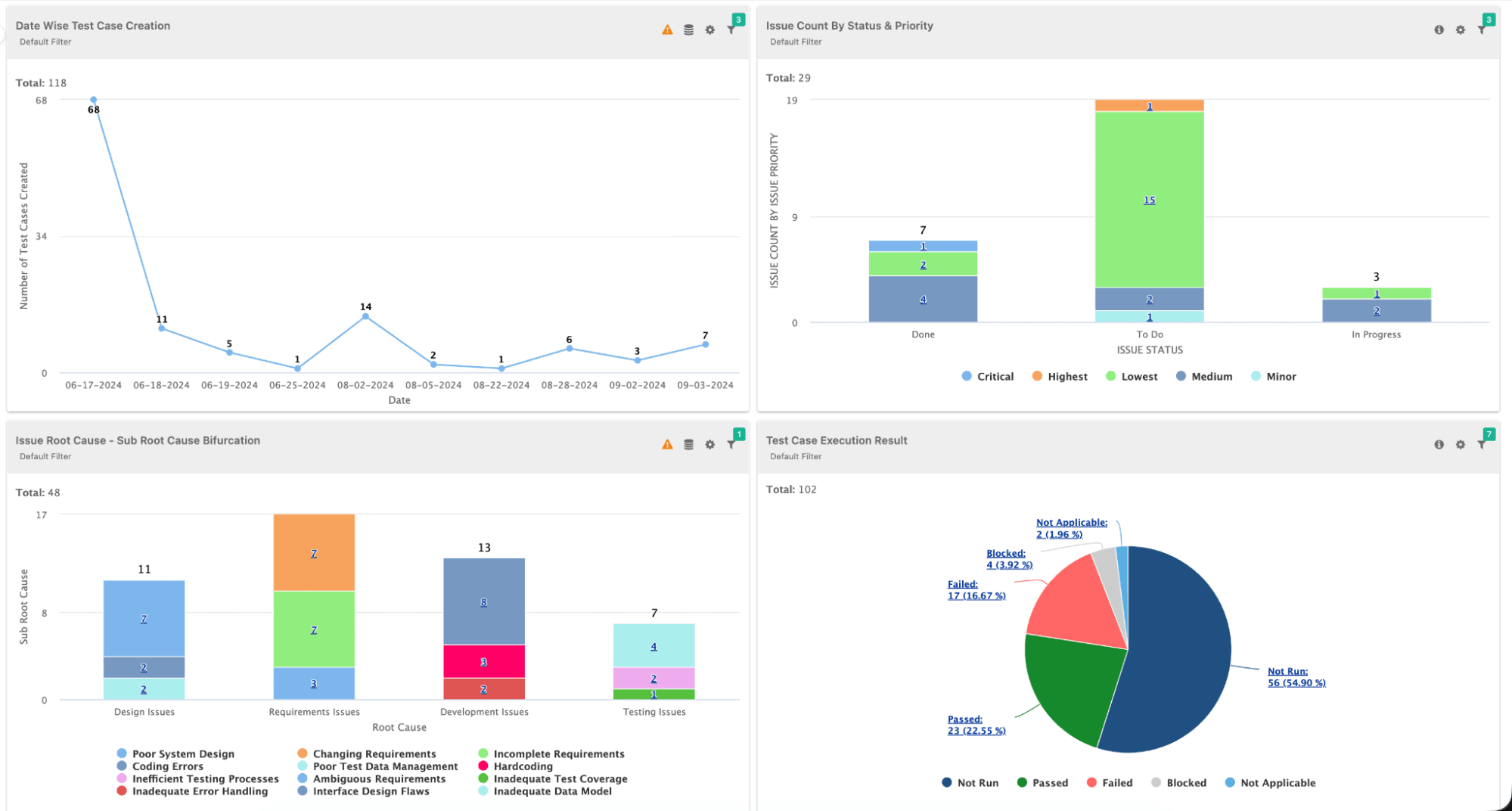Viewport: 1512px width, 811px height.
Task: Click the Failed 17 (16.67 %) link
Action: 976,595
